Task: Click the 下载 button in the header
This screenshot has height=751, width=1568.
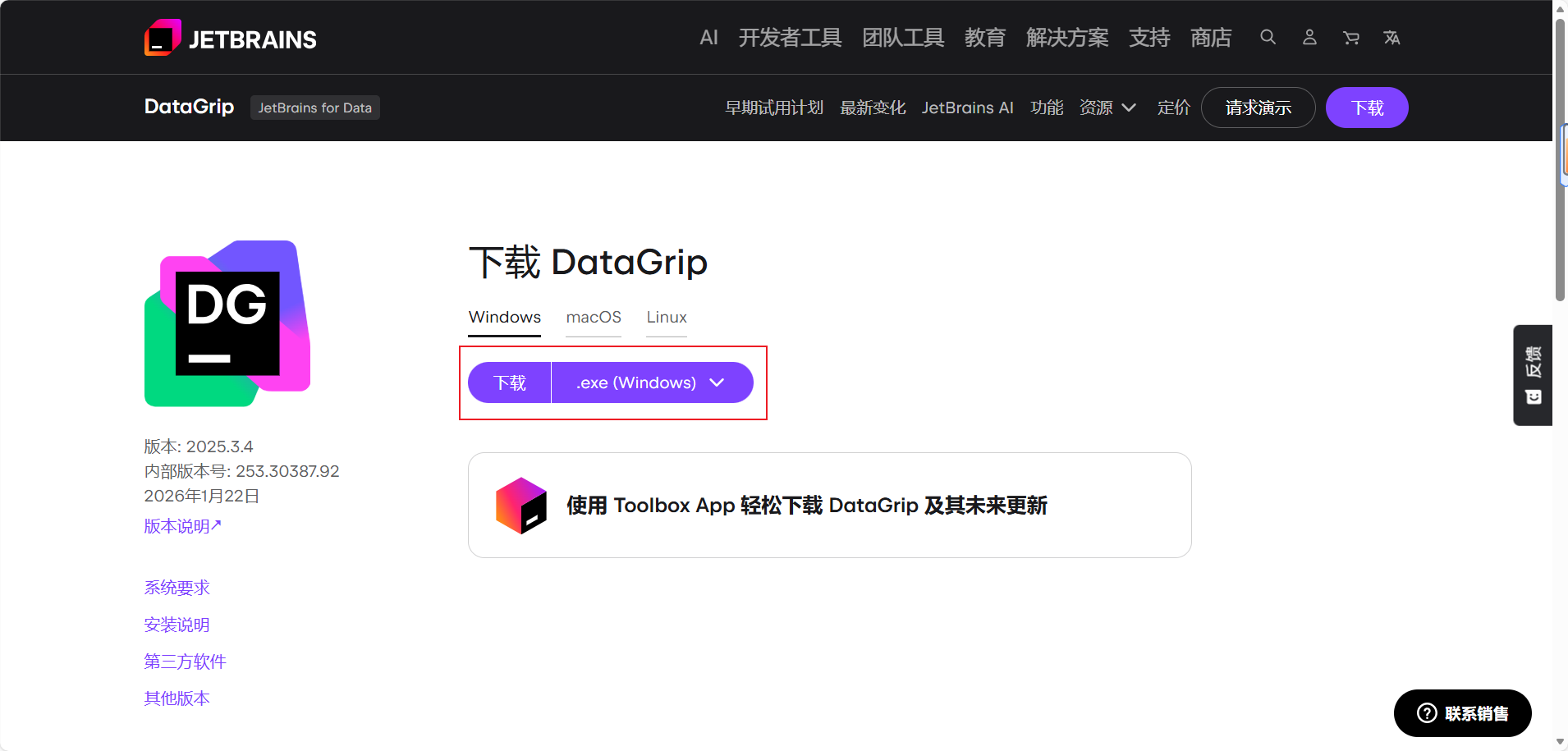Action: pos(1367,108)
